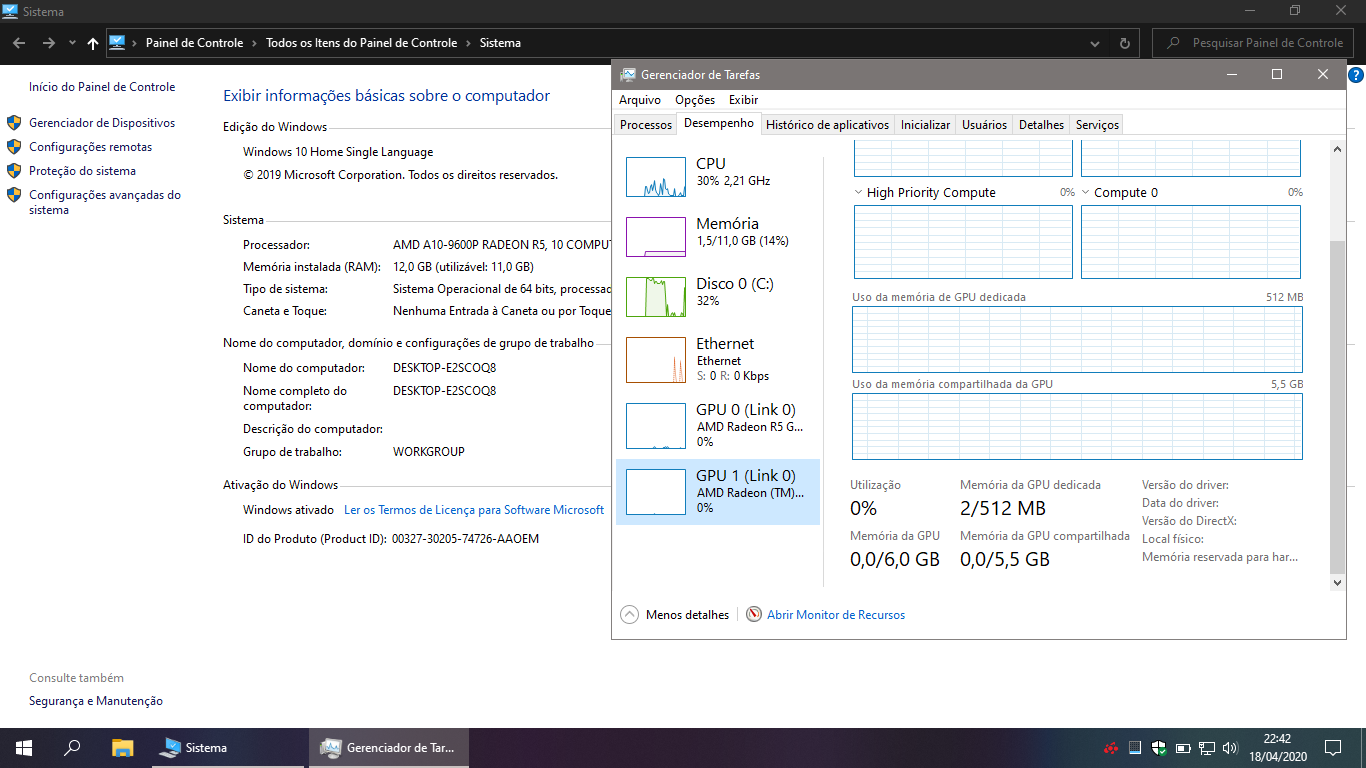Image resolution: width=1366 pixels, height=768 pixels.
Task: Click the Up one level arrow
Action: [x=93, y=43]
